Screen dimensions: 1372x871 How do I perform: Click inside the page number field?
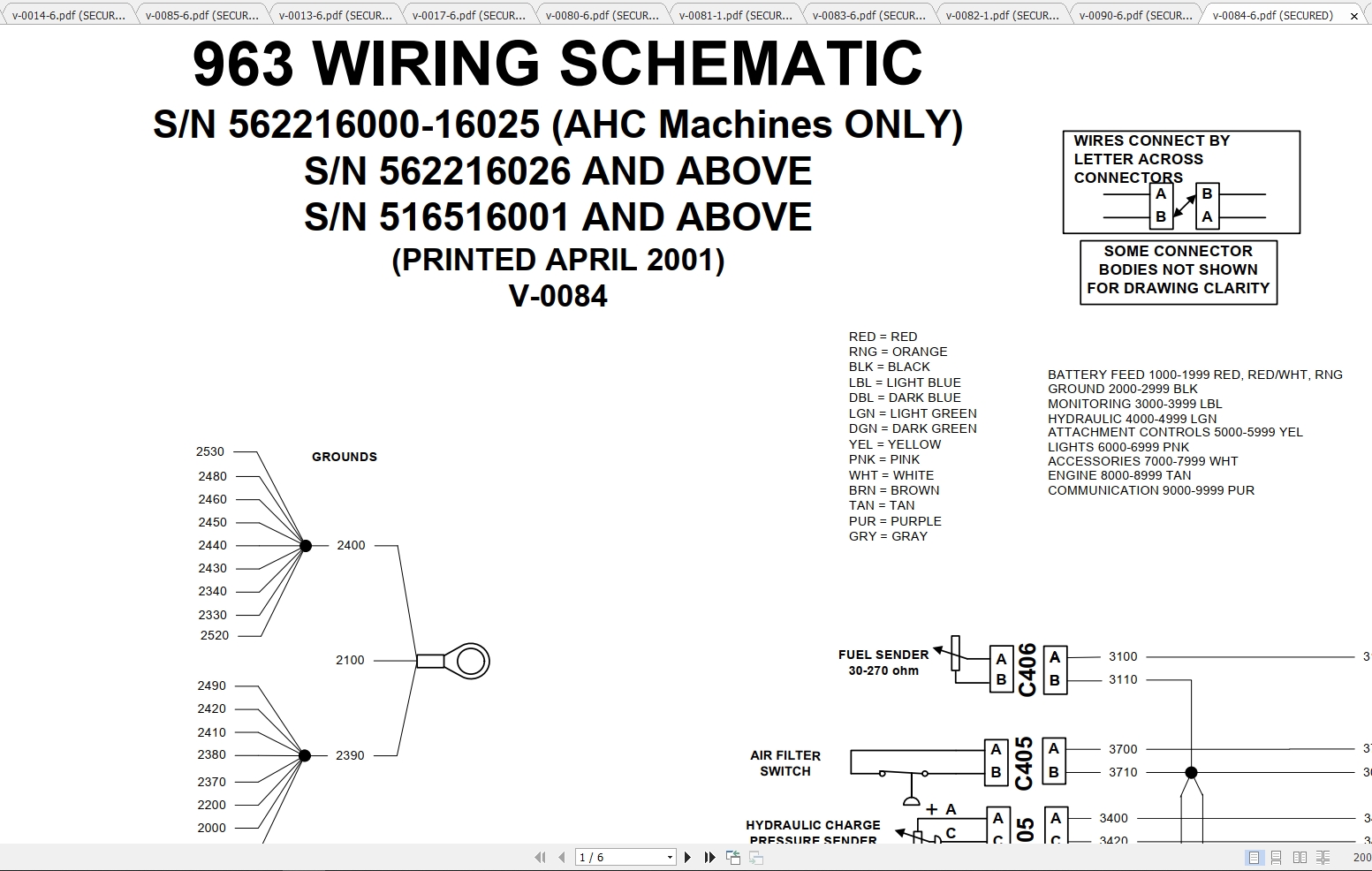pos(618,857)
